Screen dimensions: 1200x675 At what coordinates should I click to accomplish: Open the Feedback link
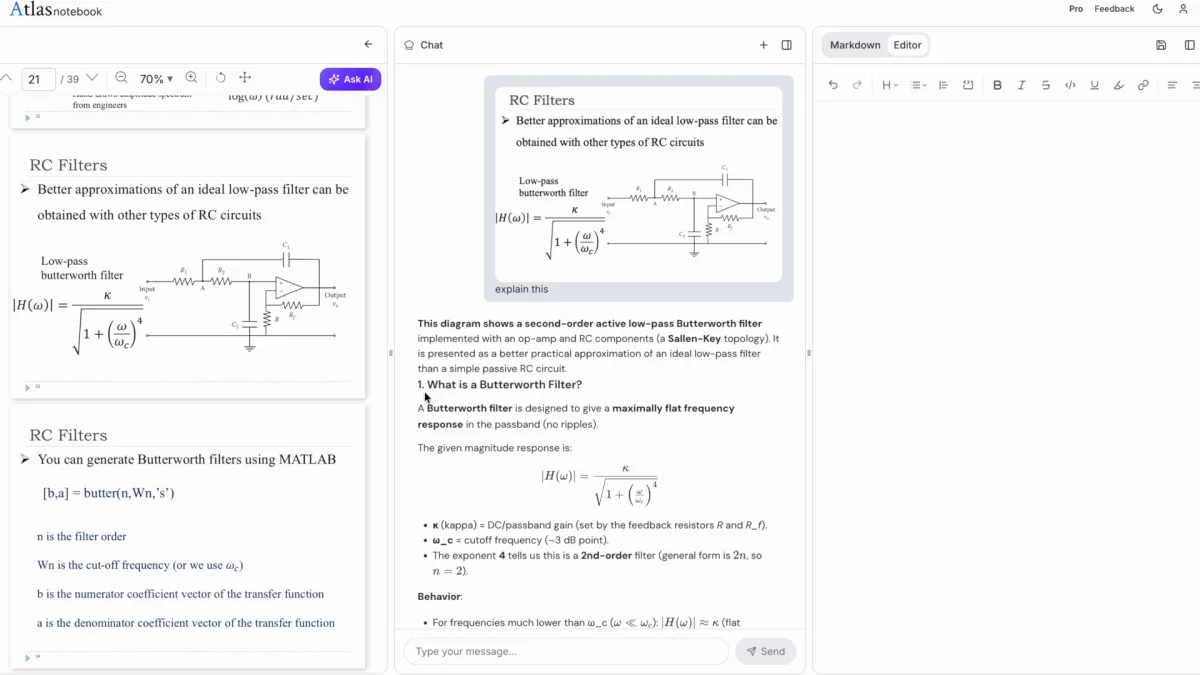1114,9
